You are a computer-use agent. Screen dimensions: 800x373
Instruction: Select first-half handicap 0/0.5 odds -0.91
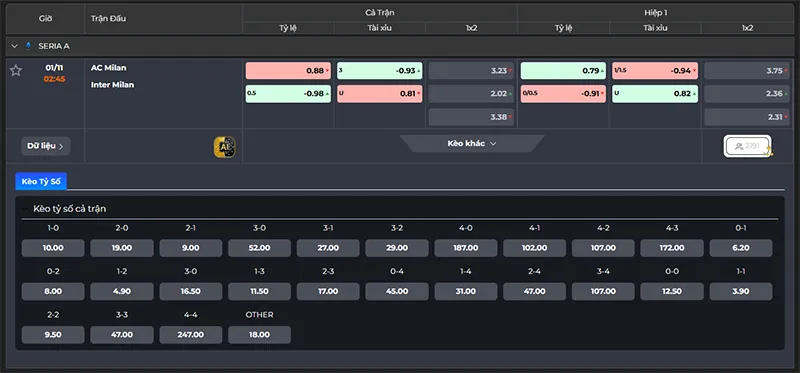point(563,94)
